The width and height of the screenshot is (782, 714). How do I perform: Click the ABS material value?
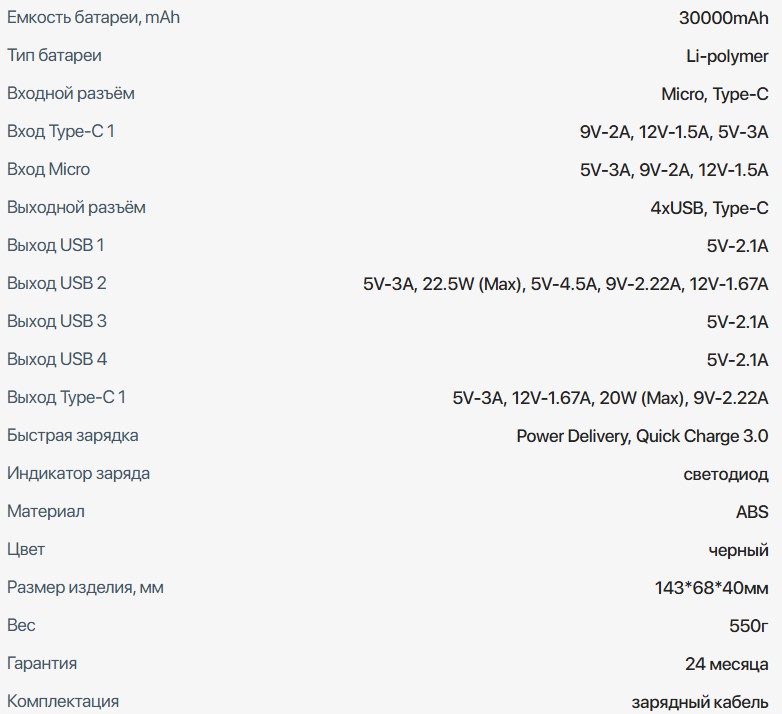point(752,512)
